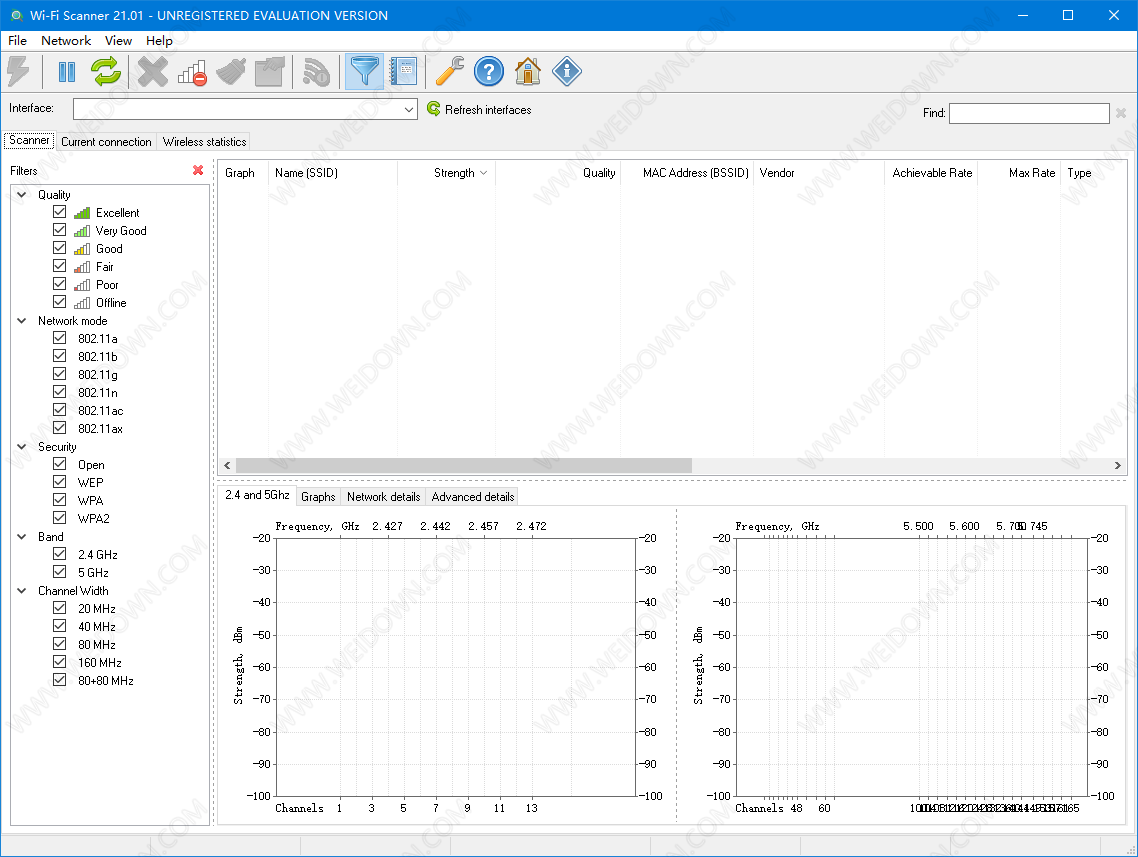Open help with the blue question mark icon

(488, 71)
